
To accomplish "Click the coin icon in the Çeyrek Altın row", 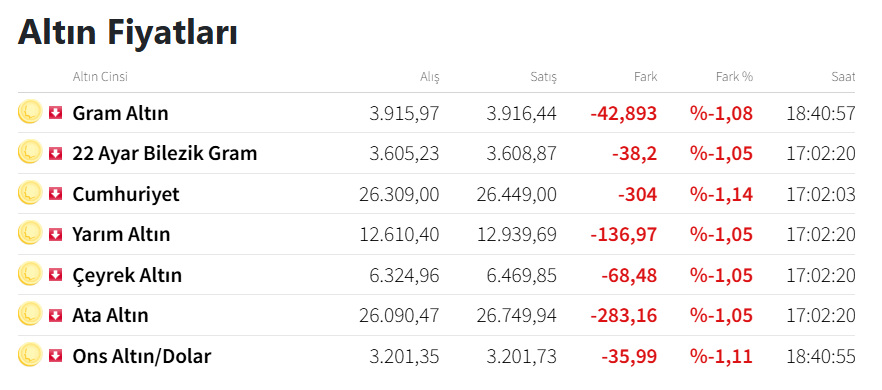I will click(x=30, y=274).
